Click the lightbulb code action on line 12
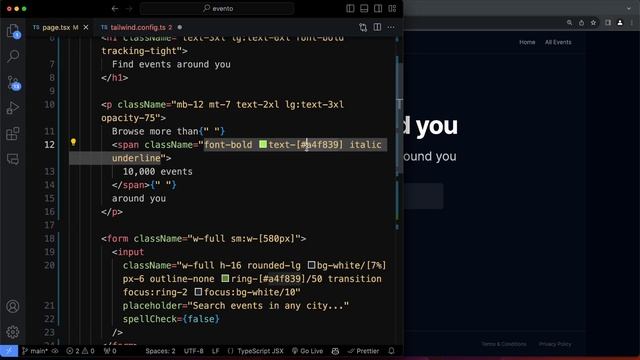The height and width of the screenshot is (360, 640). [x=73, y=142]
